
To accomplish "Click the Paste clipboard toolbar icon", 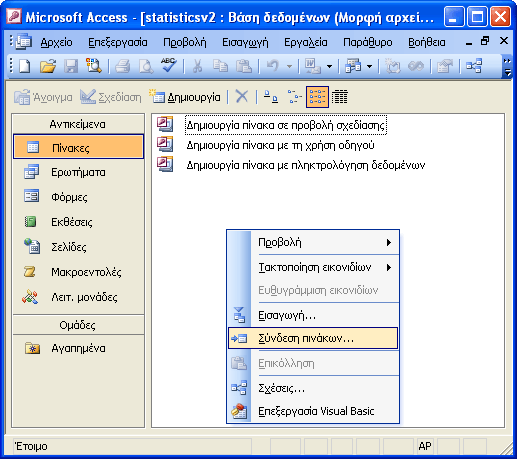I will tap(244, 66).
